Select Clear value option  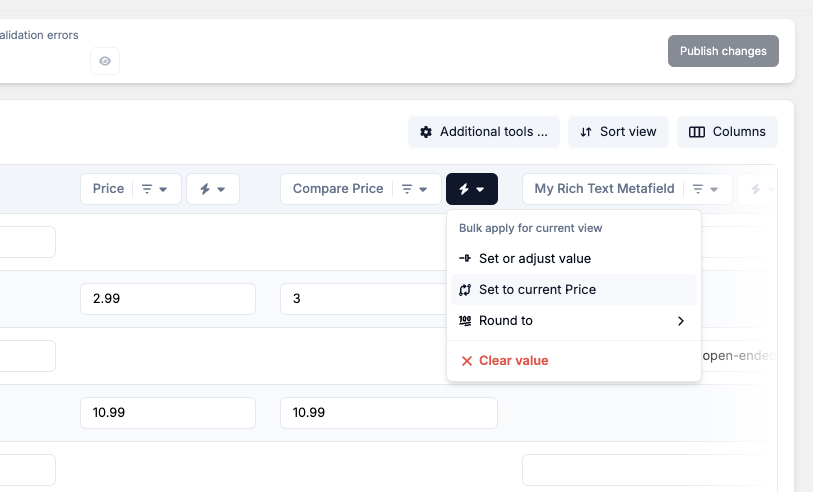point(513,361)
